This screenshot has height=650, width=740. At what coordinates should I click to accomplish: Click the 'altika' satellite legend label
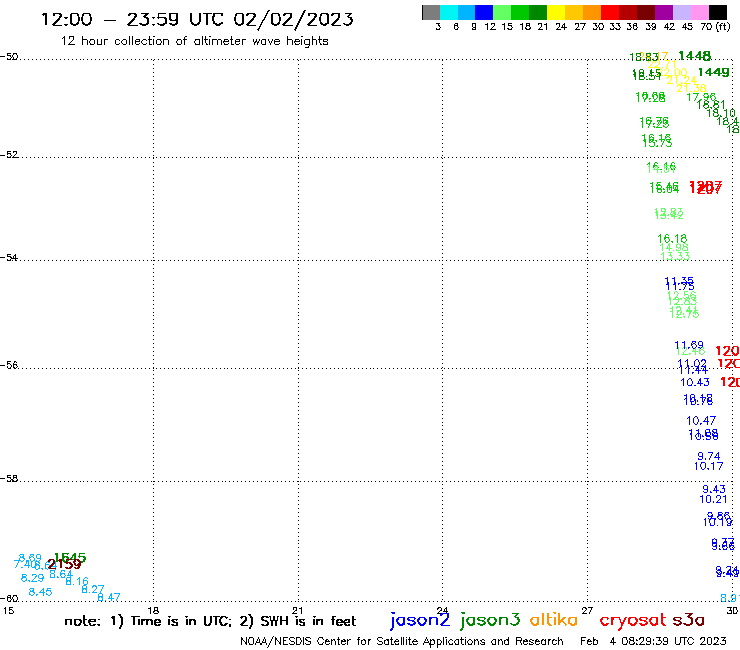click(x=554, y=619)
